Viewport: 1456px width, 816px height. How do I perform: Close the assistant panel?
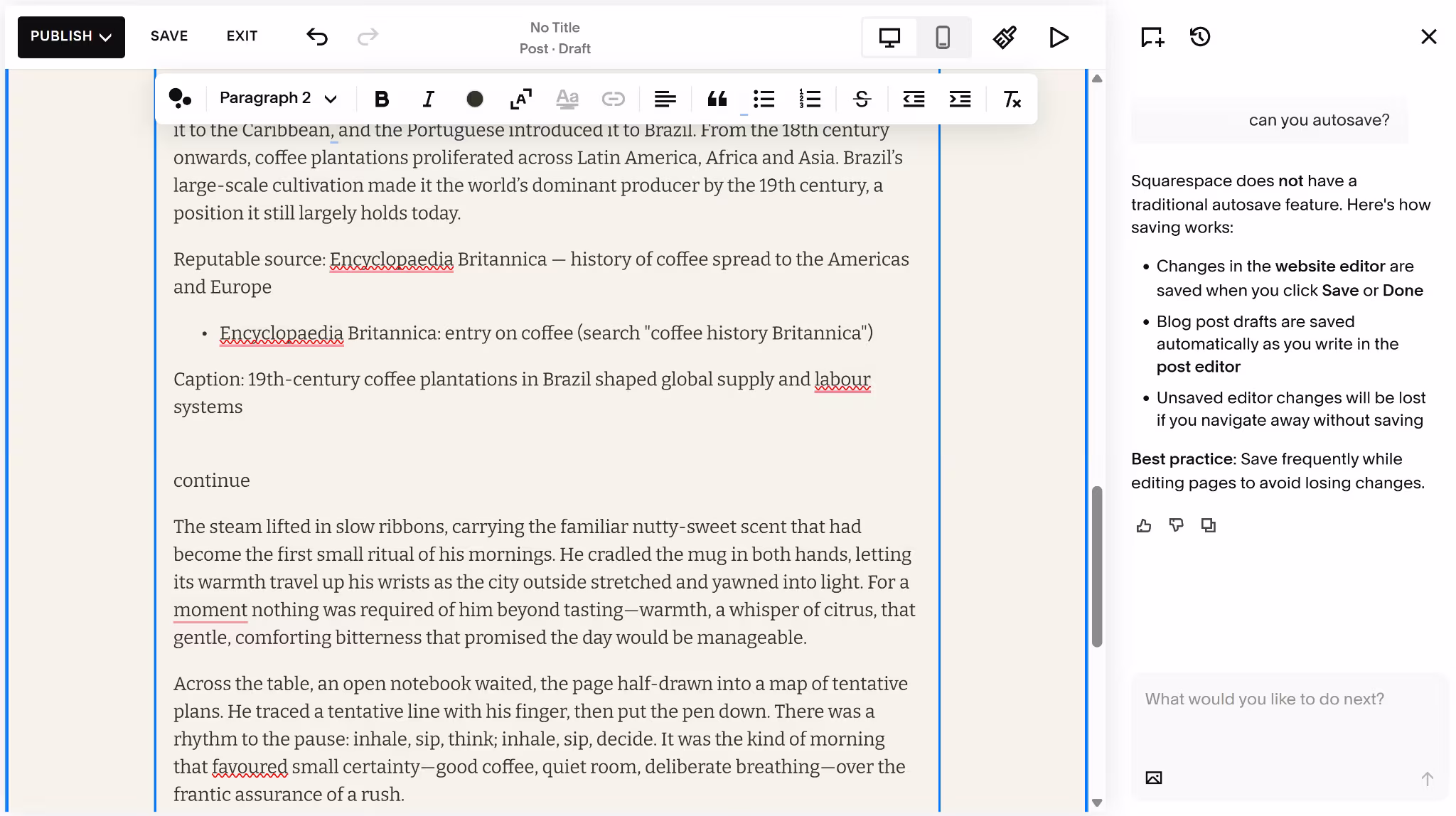pos(1428,36)
